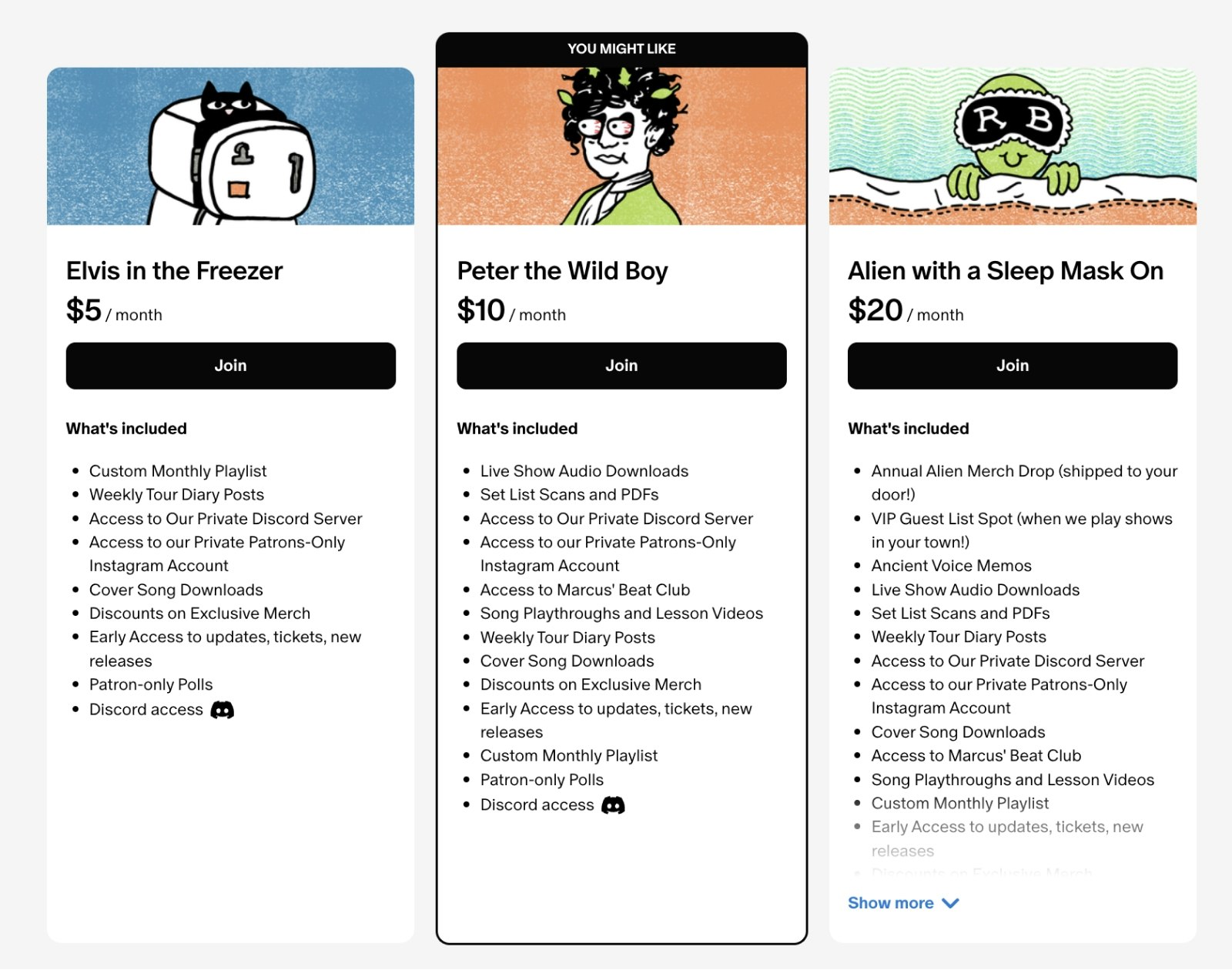Image resolution: width=1232 pixels, height=970 pixels.
Task: Click the Peter the Wild Boy heading
Action: [562, 271]
